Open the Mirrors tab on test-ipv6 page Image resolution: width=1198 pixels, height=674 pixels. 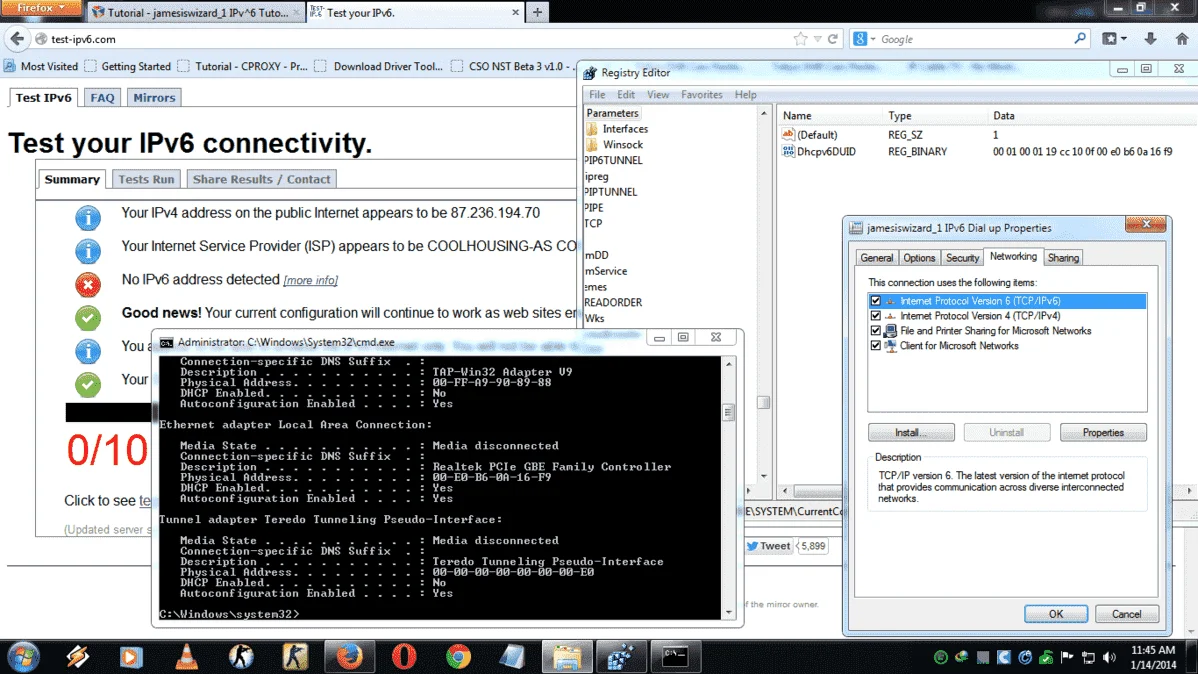tap(154, 98)
